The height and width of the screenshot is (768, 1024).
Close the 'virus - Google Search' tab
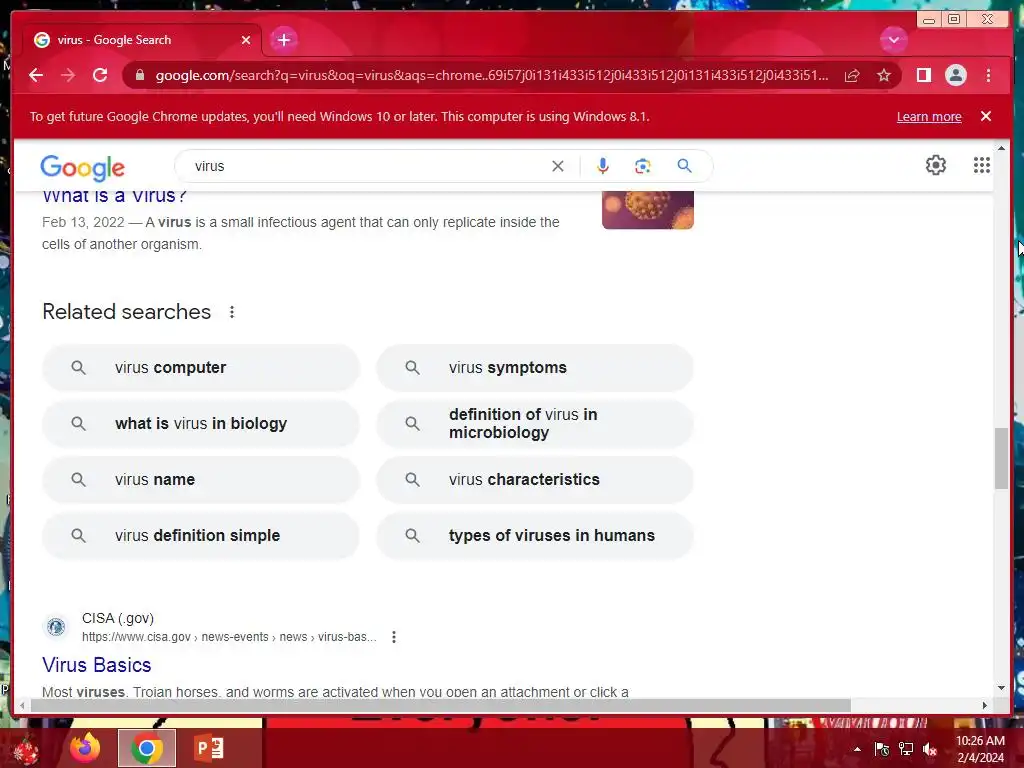click(246, 40)
